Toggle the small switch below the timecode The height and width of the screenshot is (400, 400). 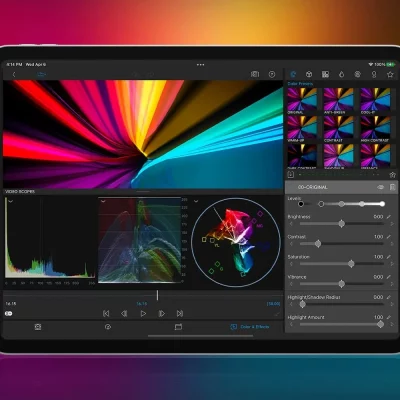pyautogui.click(x=9, y=313)
